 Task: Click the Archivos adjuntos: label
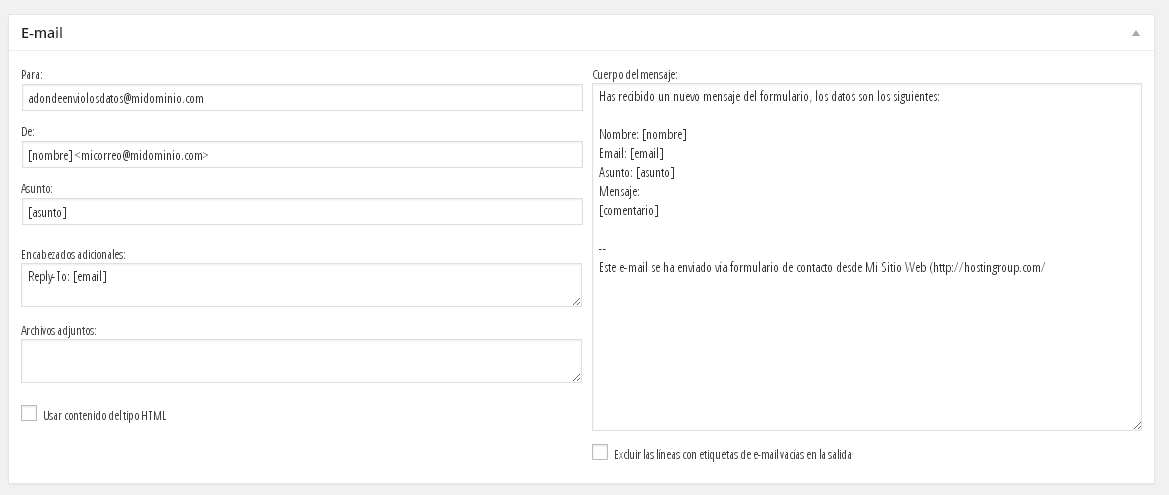[59, 330]
